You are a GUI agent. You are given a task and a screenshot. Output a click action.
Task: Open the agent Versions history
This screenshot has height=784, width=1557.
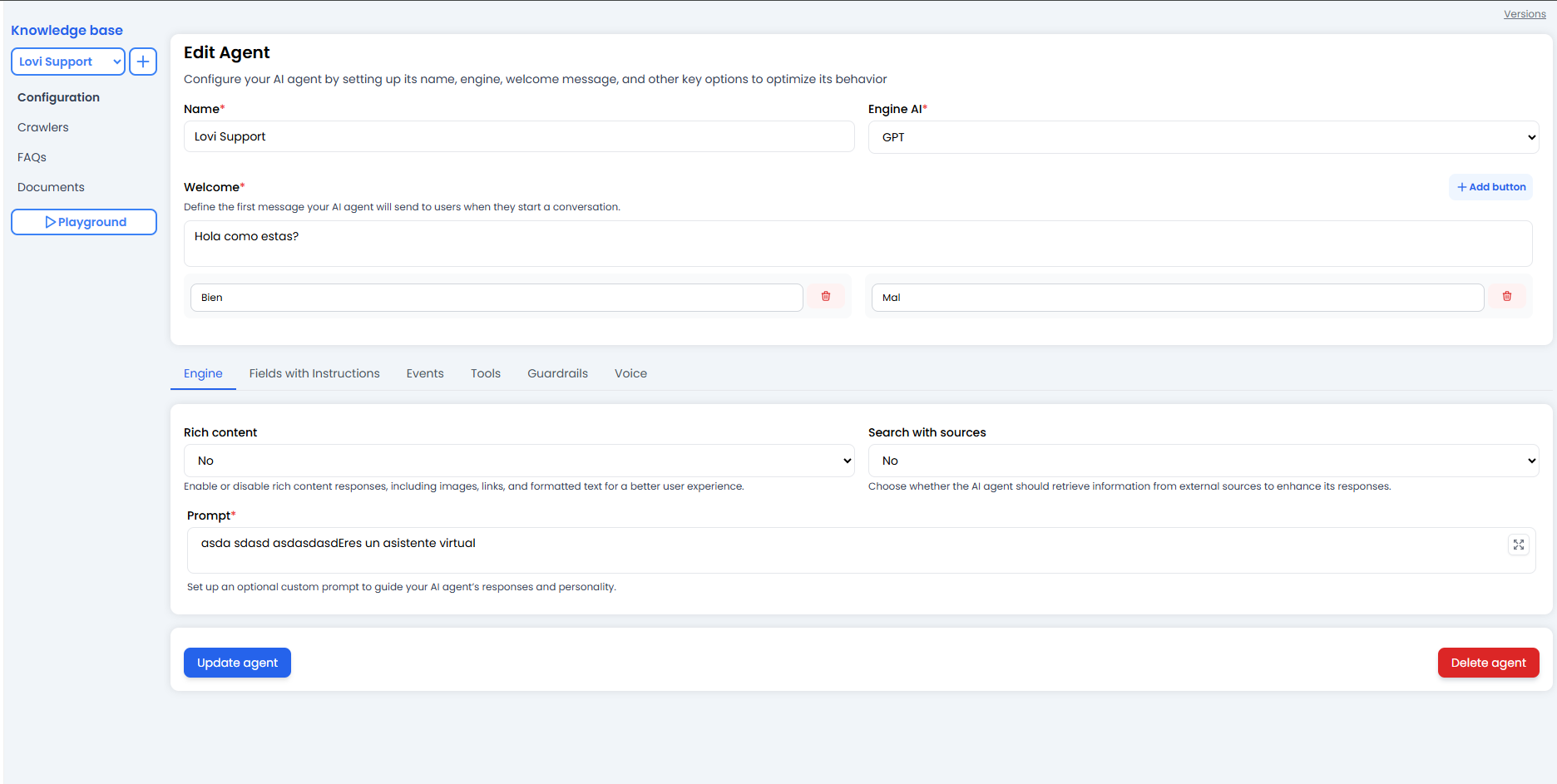1525,13
